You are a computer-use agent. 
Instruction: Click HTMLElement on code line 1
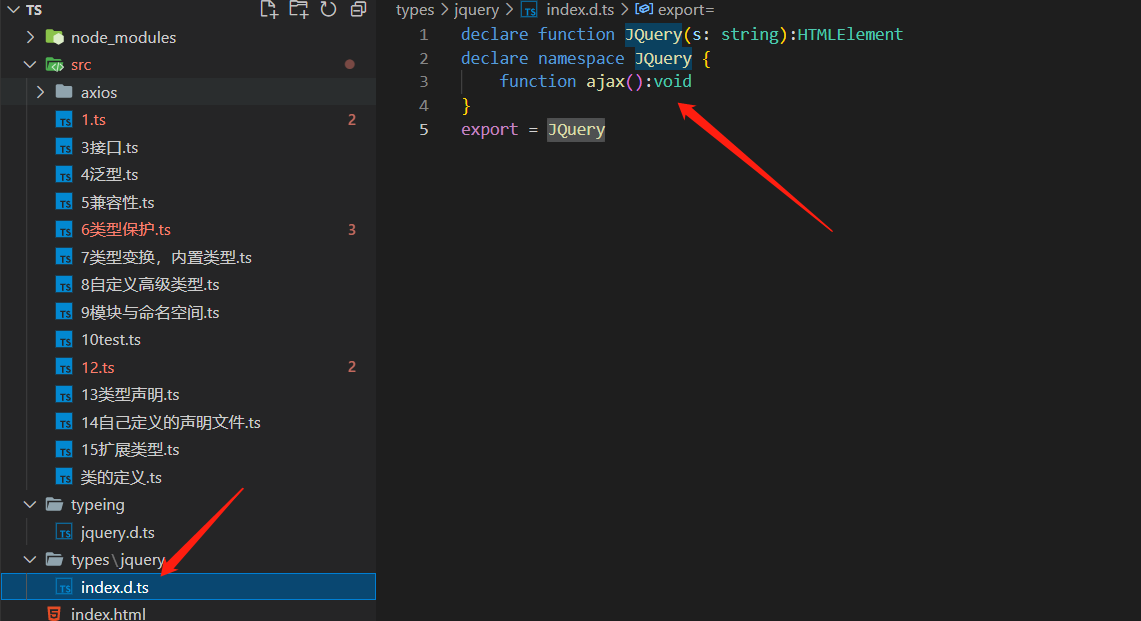click(x=850, y=34)
